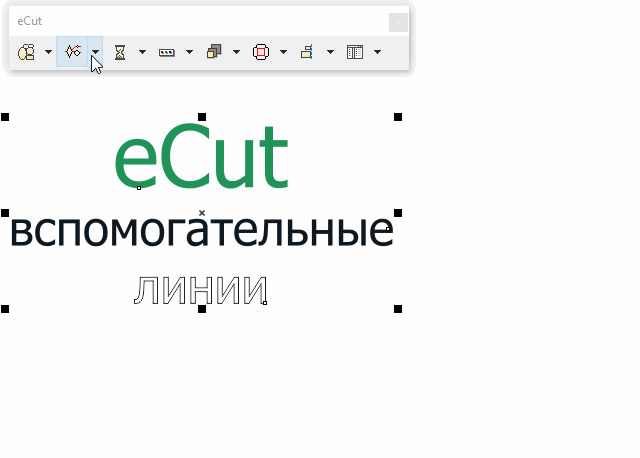Click the colored dots strip icon

(x=167, y=53)
